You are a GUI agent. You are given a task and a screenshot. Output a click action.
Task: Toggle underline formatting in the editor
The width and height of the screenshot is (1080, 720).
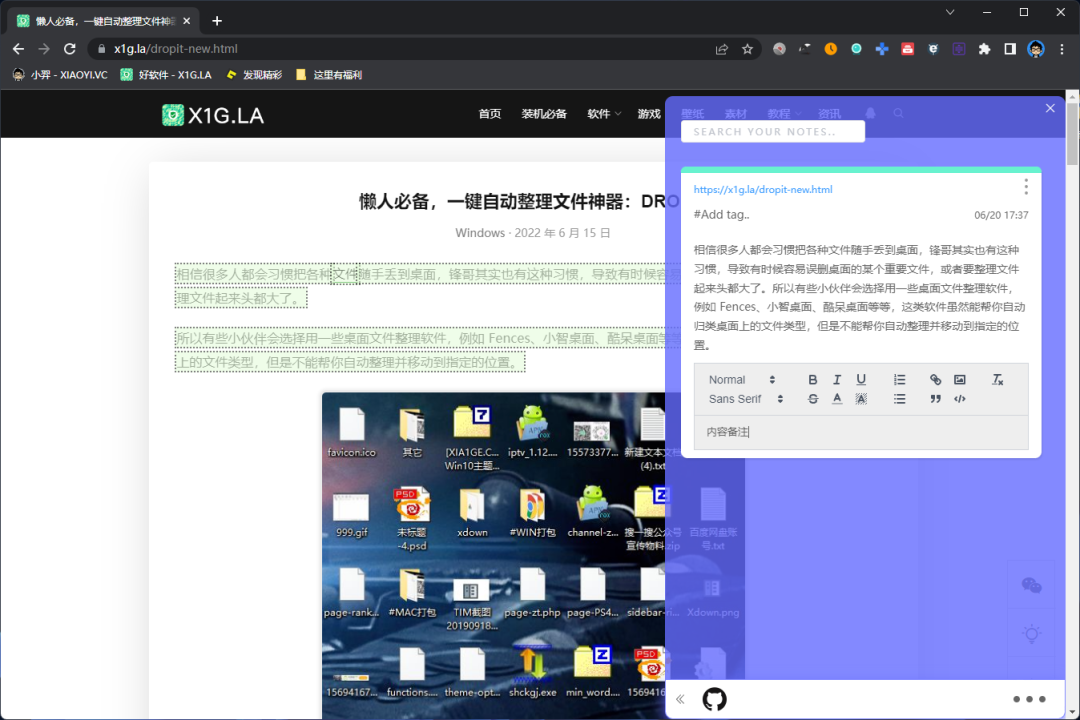861,379
